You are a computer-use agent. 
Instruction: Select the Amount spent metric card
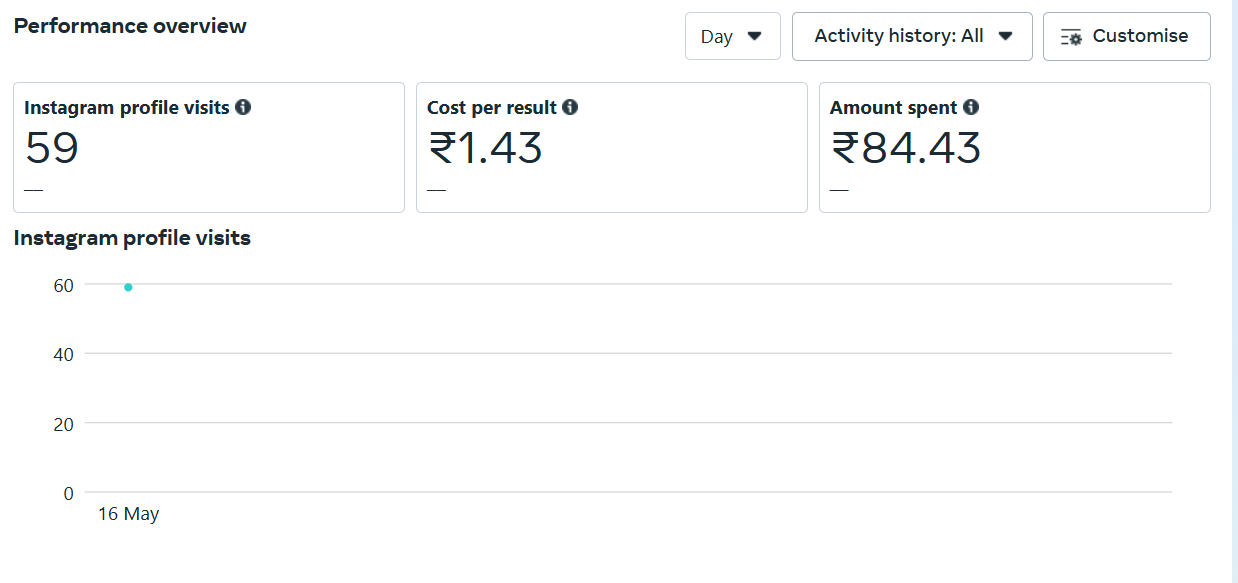coord(1015,147)
